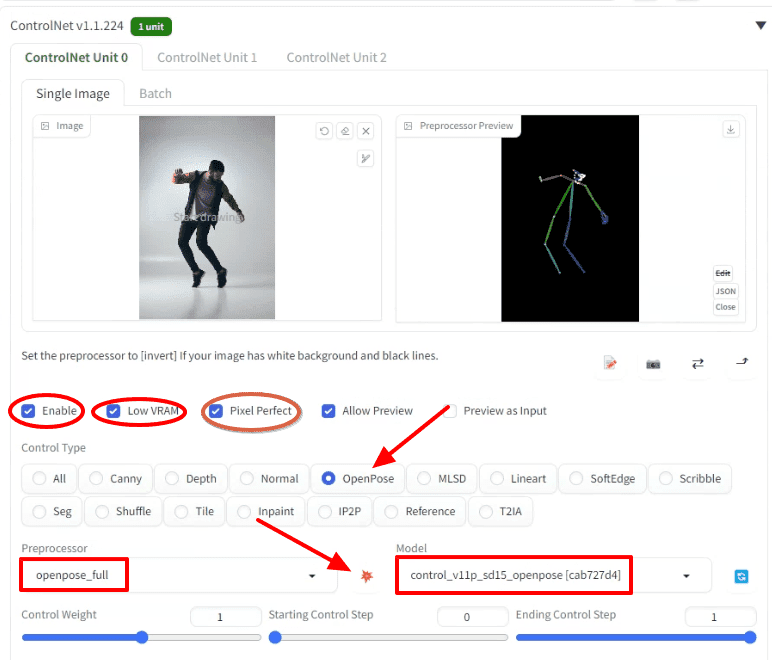Click the webcam camera icon

click(x=653, y=363)
